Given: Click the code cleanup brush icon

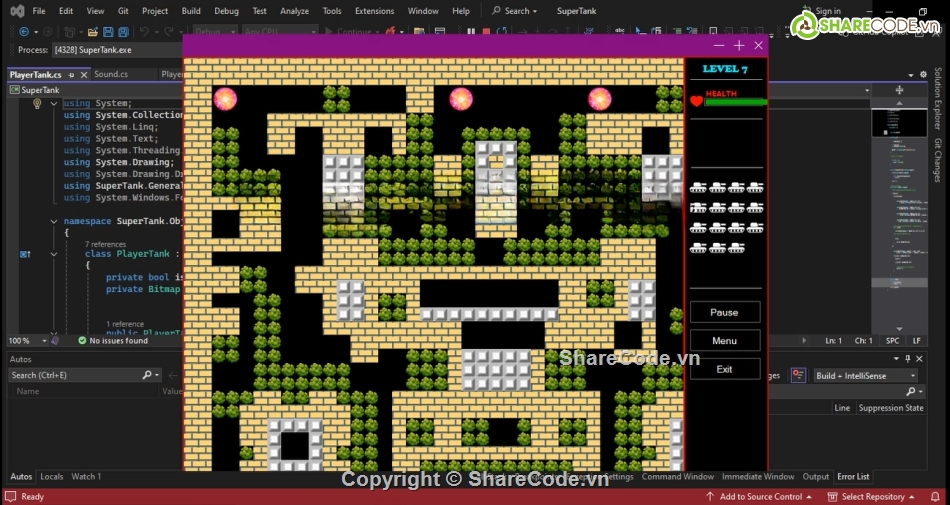Looking at the screenshot, I should (55, 341).
